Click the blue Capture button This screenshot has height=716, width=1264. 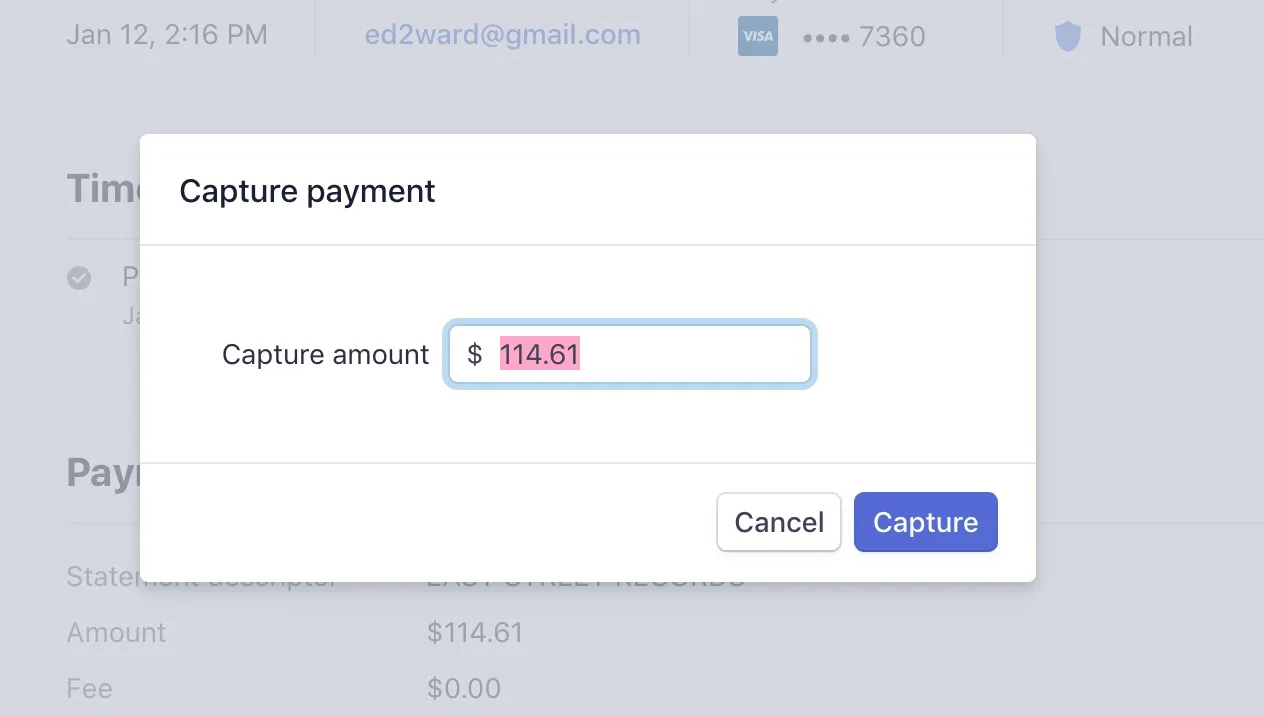(925, 522)
